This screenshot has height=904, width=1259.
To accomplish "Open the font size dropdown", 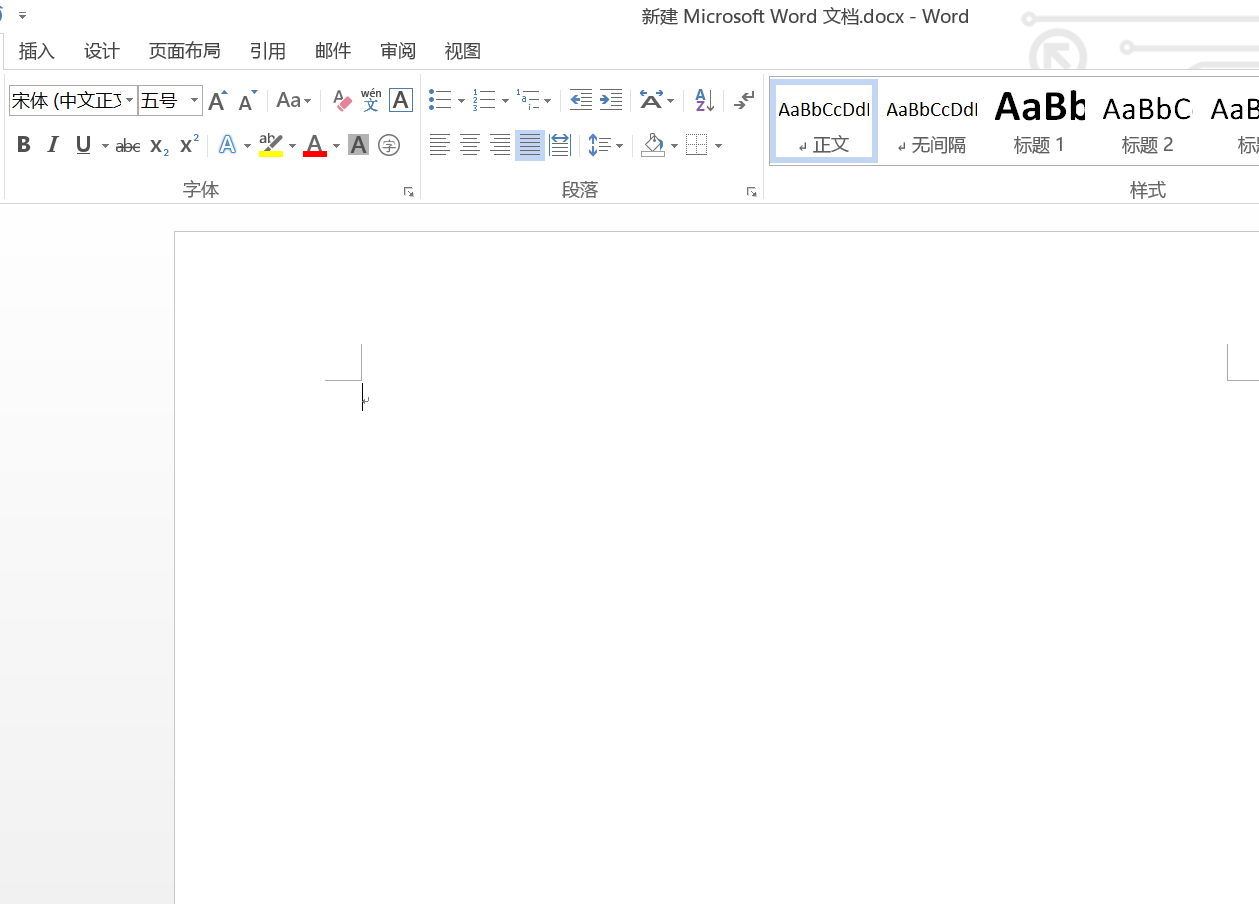I will 195,101.
